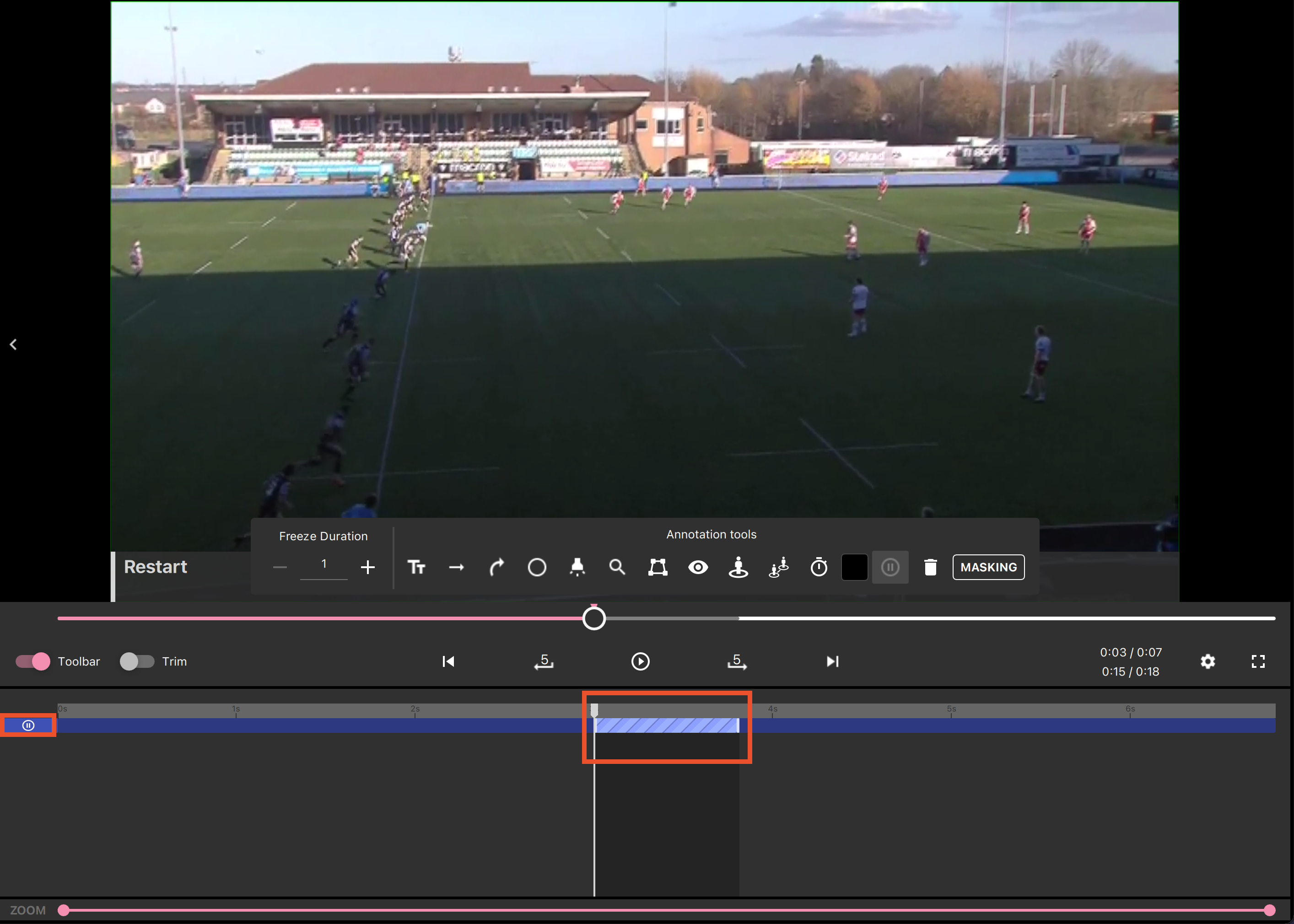Screen dimensions: 1294x924
Task: Open the settings gear menu
Action: 1208,661
